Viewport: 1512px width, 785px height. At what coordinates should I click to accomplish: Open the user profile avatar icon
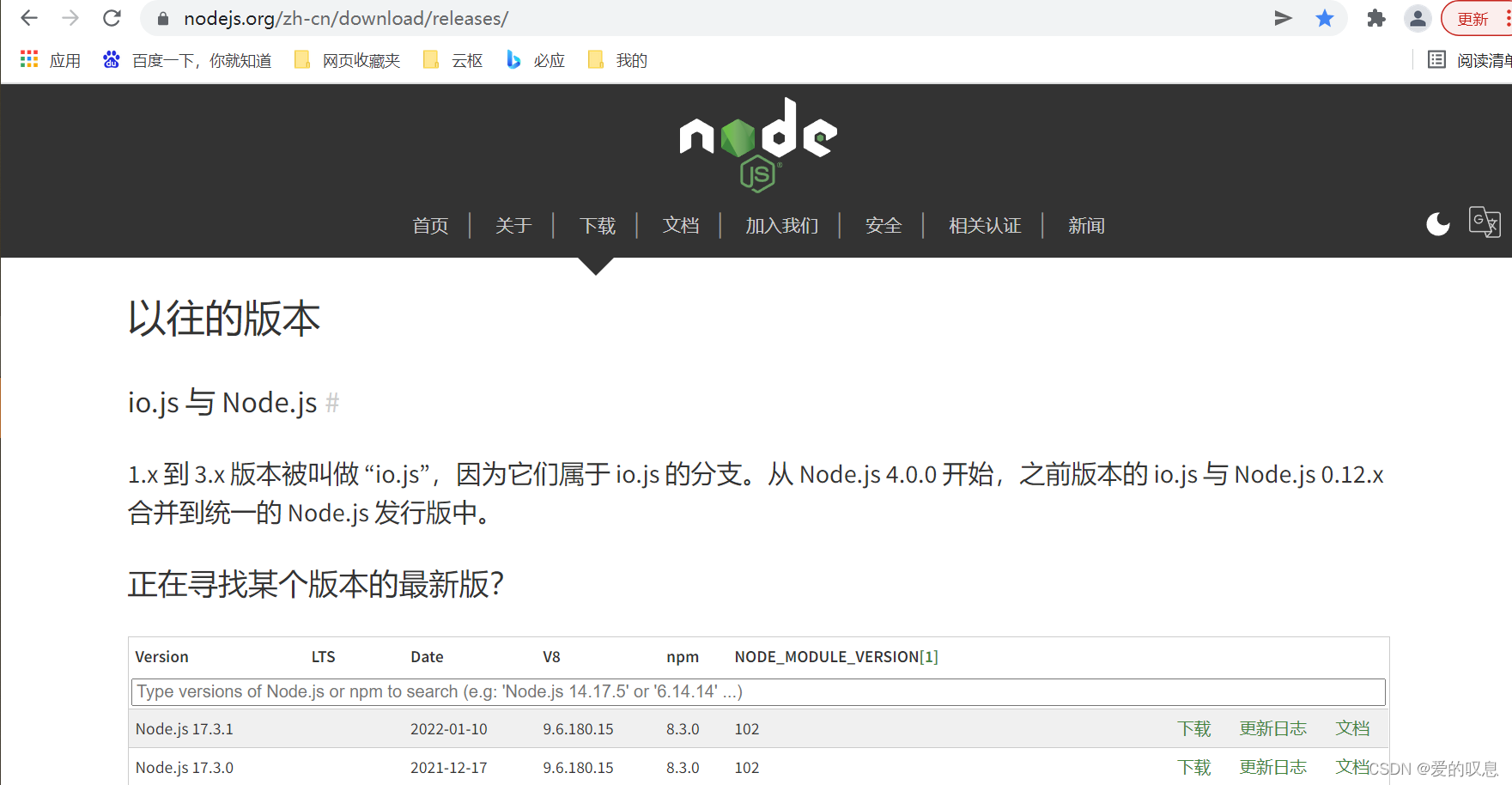(x=1418, y=18)
